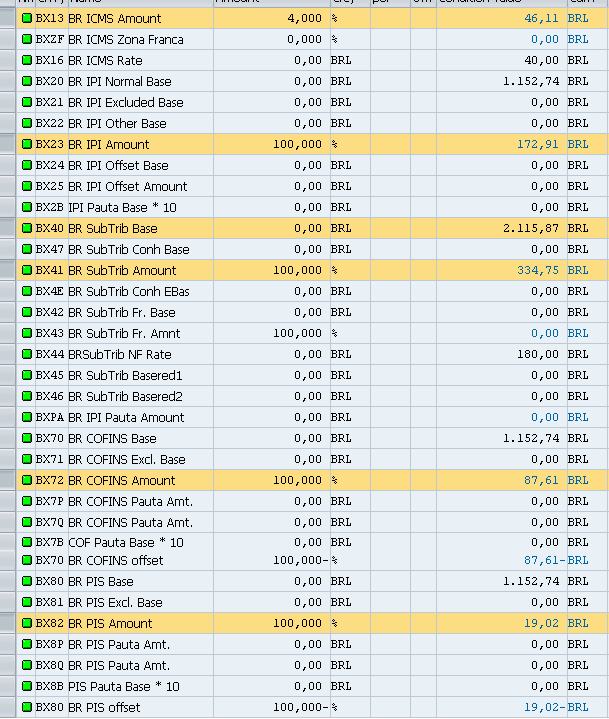Select green status icon for BX2F row

27,39
